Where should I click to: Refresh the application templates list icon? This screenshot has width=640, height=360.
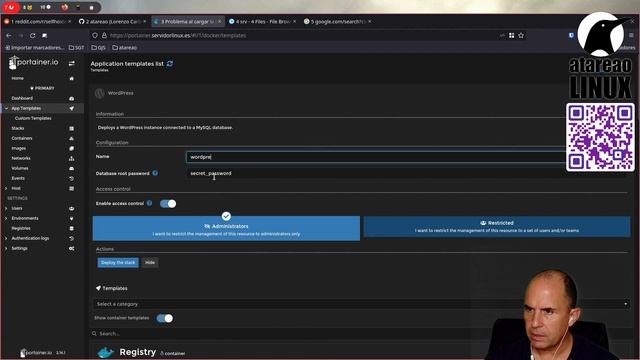(x=170, y=64)
